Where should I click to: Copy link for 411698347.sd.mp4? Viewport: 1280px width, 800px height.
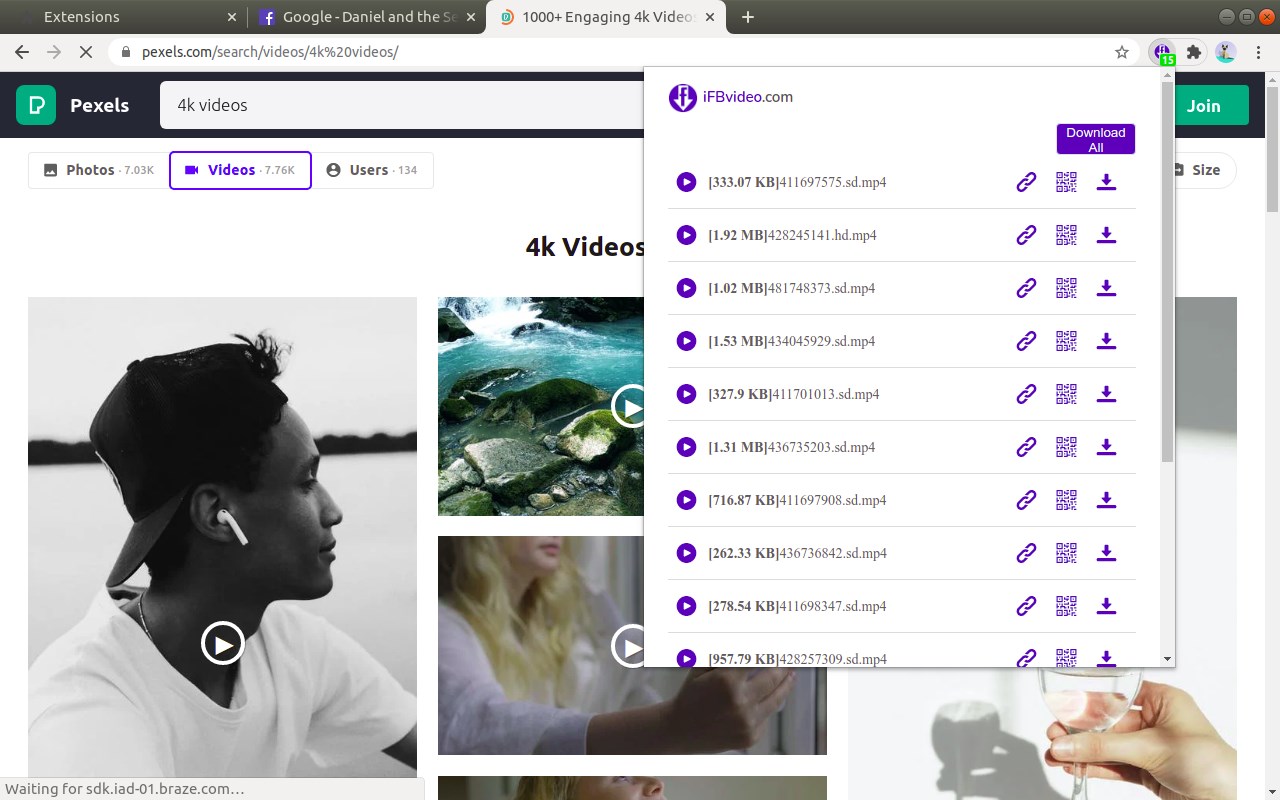coord(1026,606)
